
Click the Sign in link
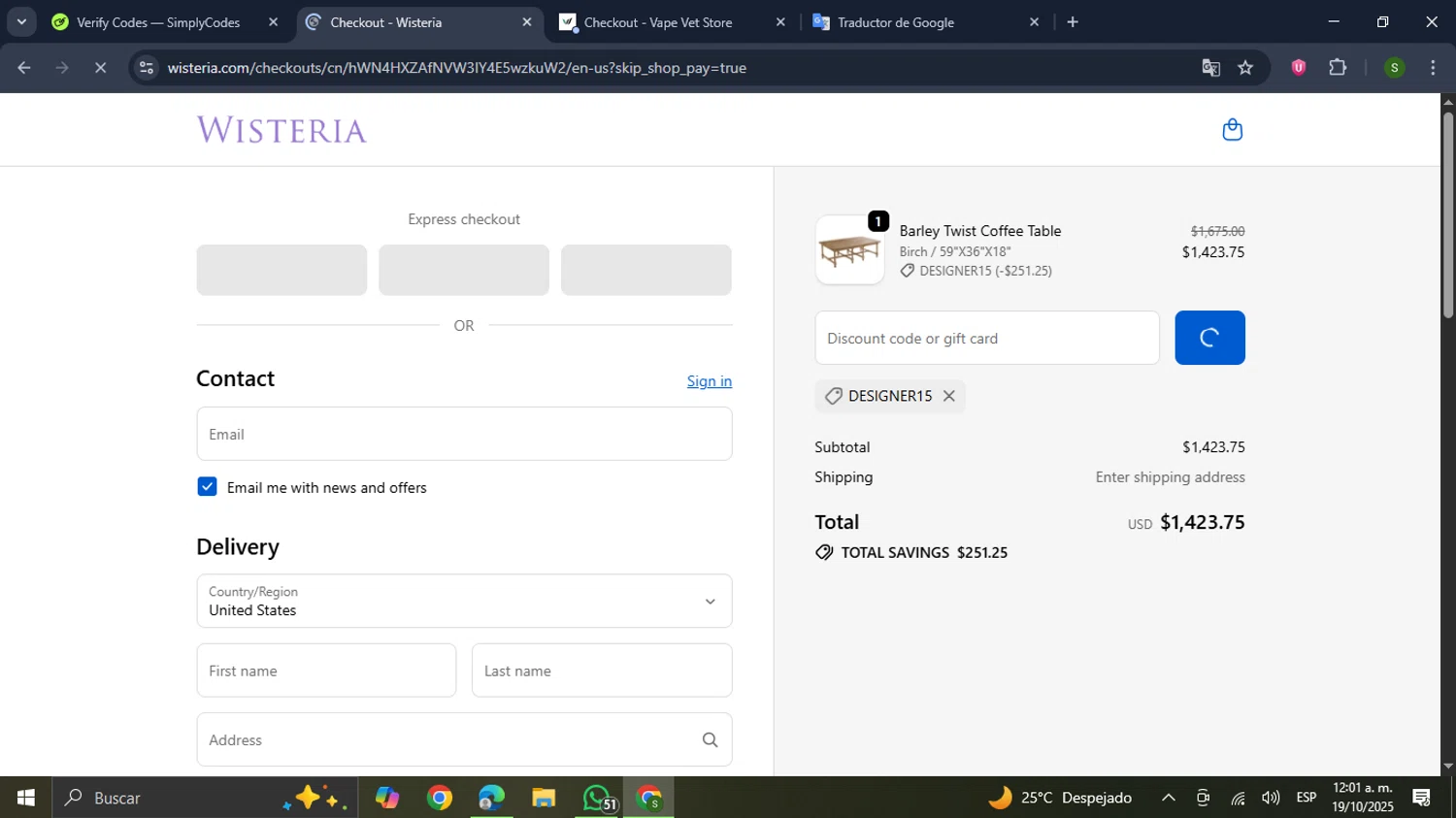(x=710, y=381)
